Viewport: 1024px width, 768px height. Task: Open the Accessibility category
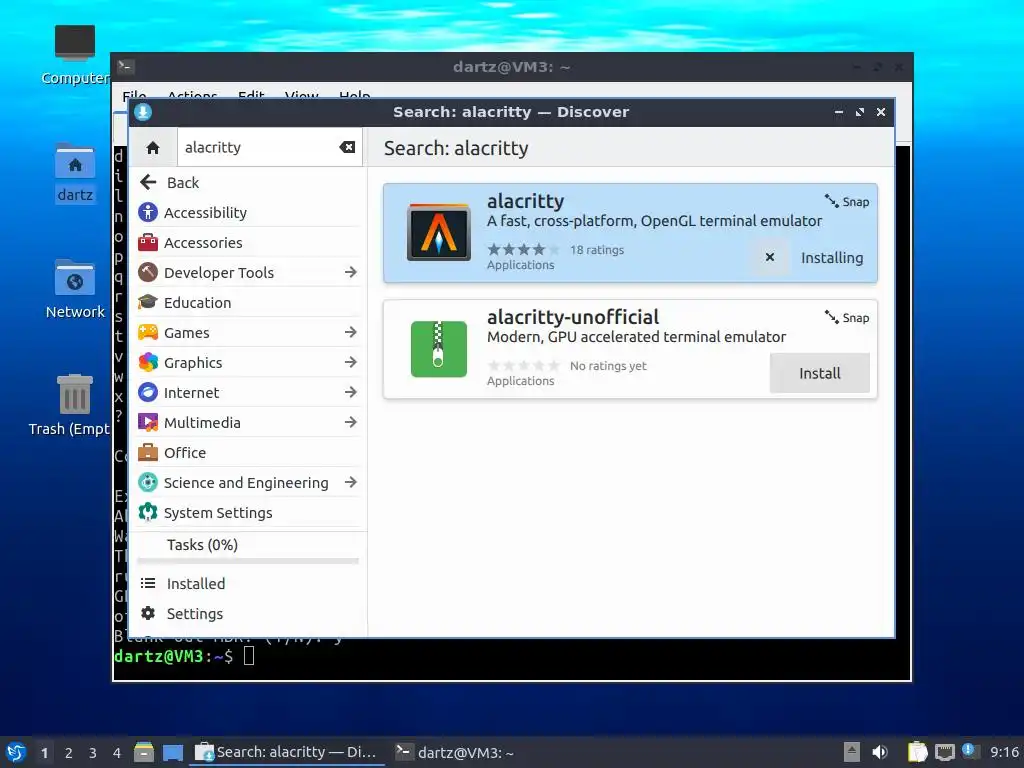[248, 212]
